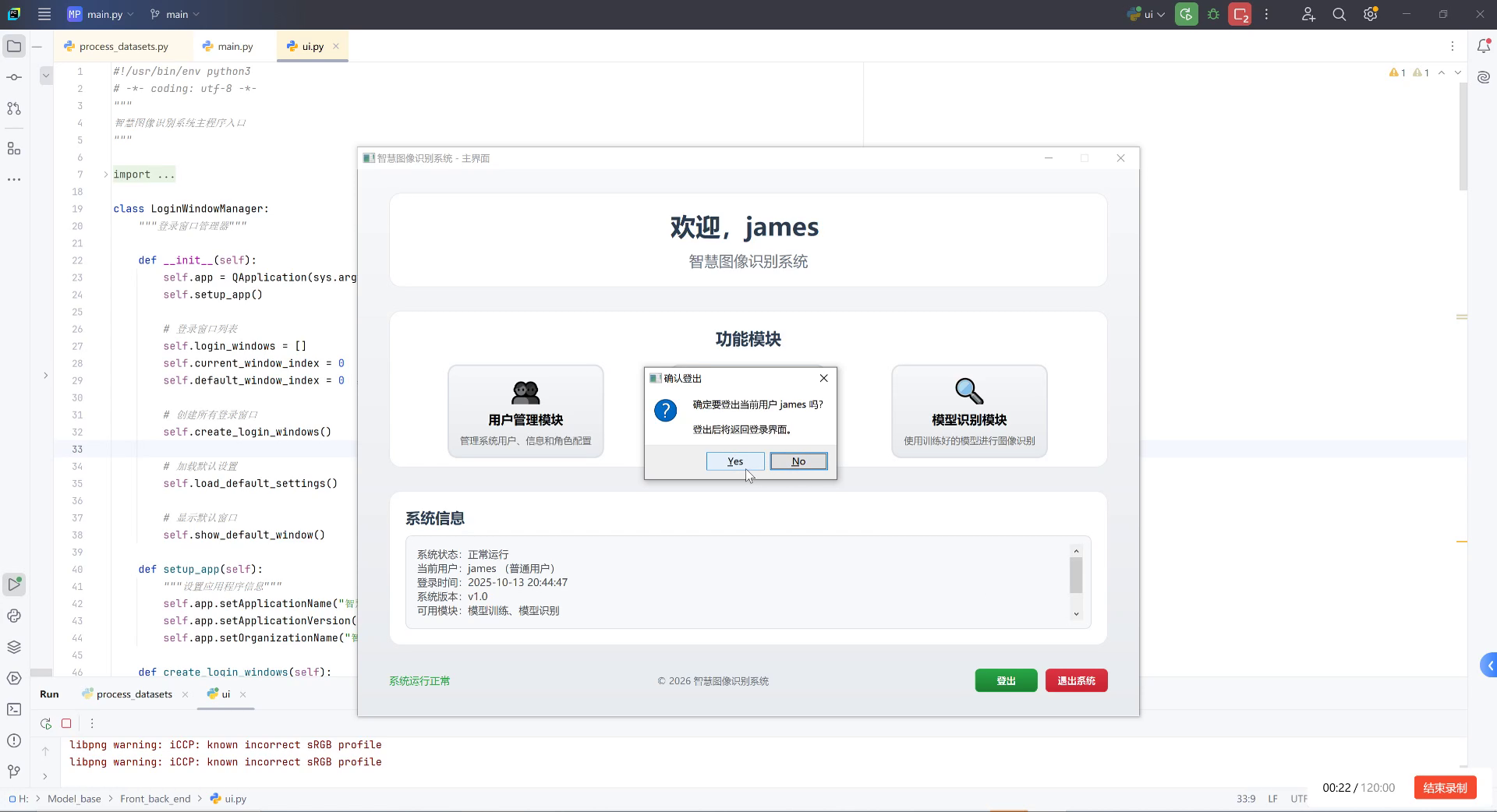This screenshot has height=812, width=1497.
Task: Open the Problems tool window icon
Action: click(14, 740)
